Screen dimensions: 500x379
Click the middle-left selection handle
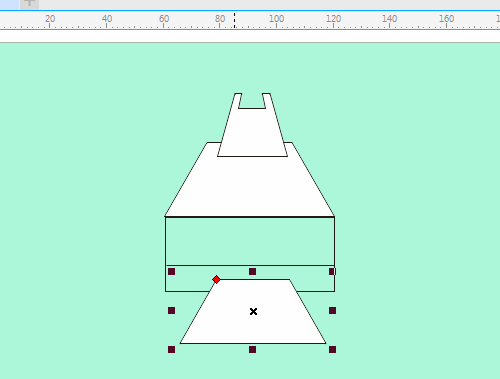[x=172, y=311]
